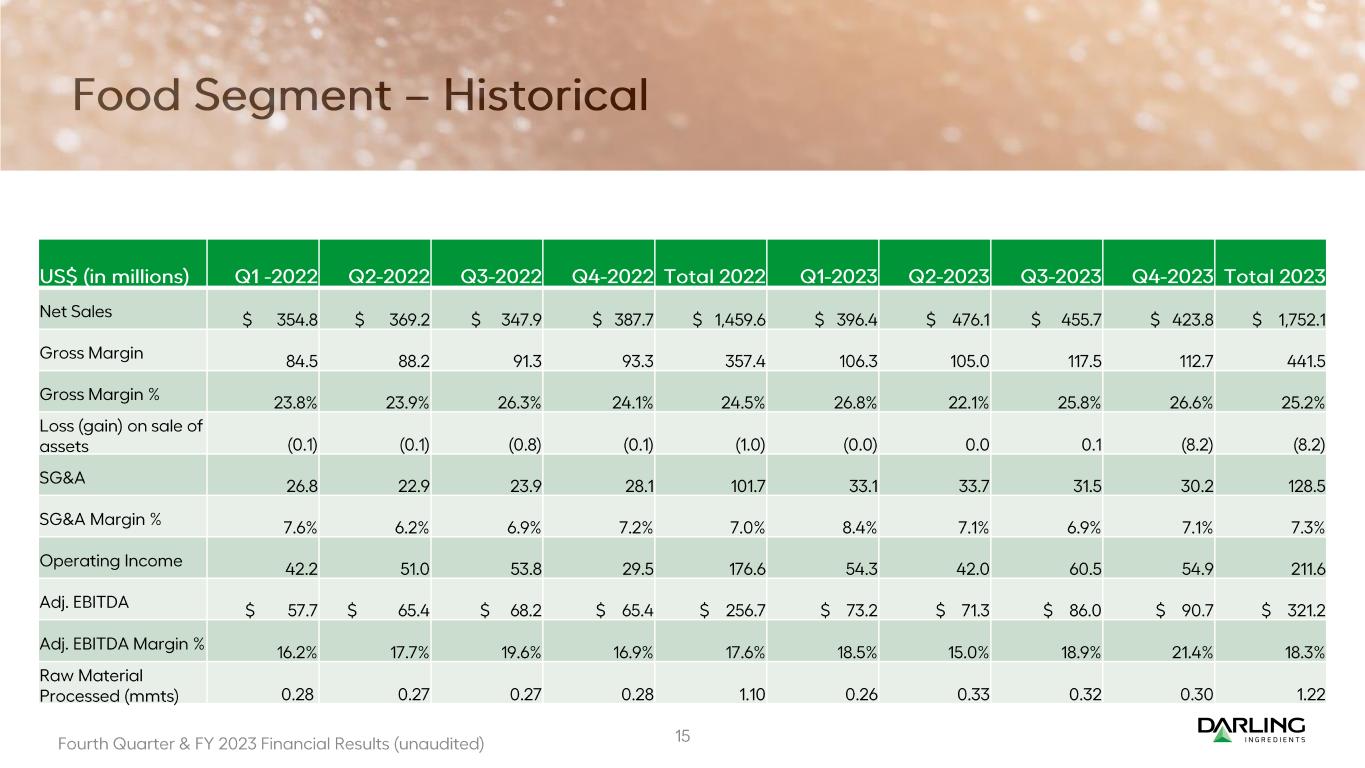Click SG&A value 28.1 for Q4-2022
Screen dimensions: 1365x768
click(639, 485)
